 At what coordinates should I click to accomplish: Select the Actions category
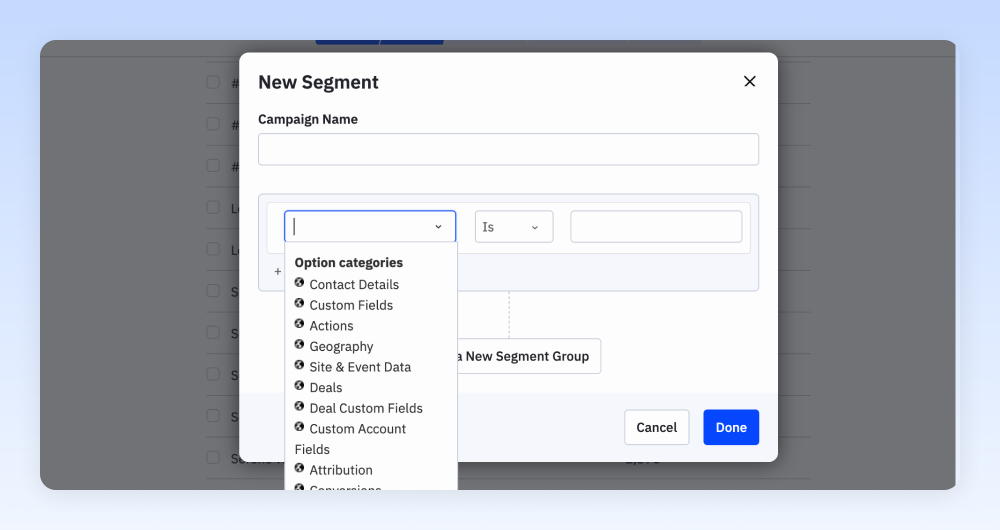(x=331, y=325)
